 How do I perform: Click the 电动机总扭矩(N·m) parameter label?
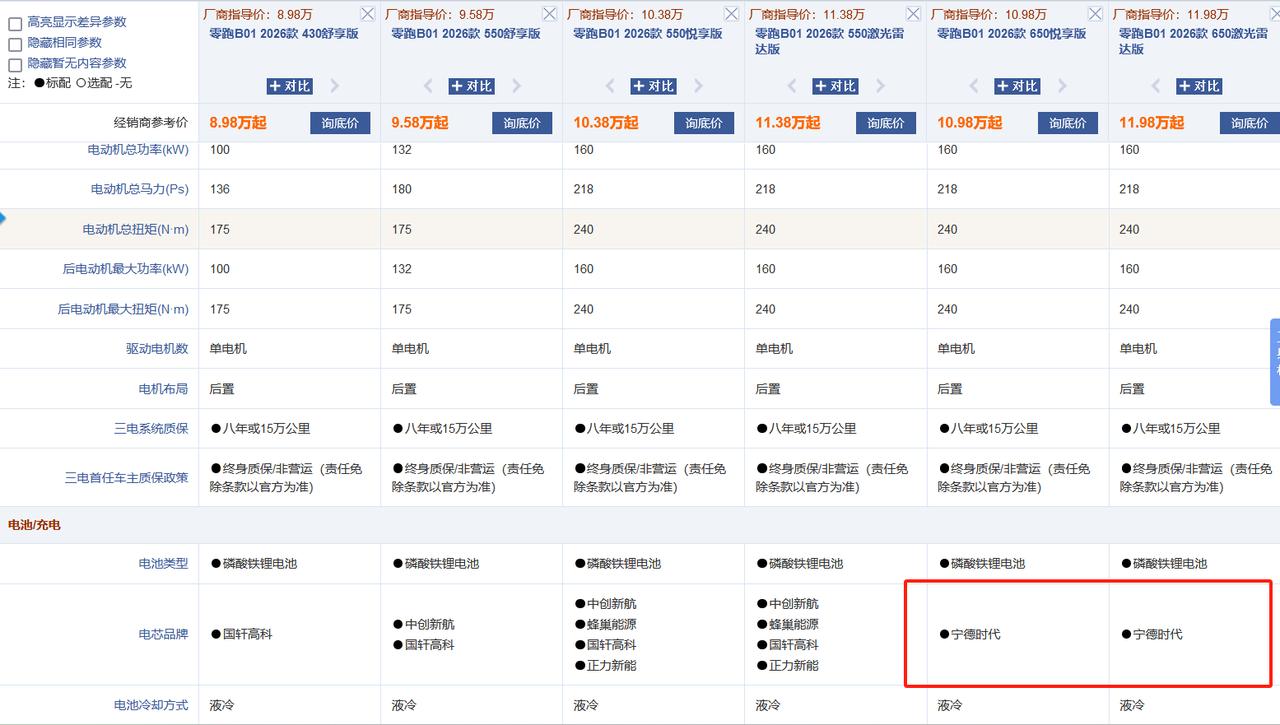135,229
